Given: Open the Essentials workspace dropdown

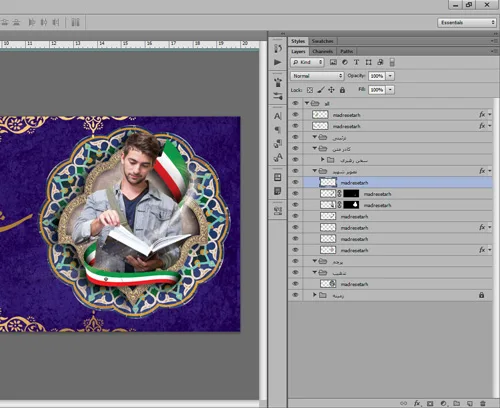Looking at the screenshot, I should [467, 23].
